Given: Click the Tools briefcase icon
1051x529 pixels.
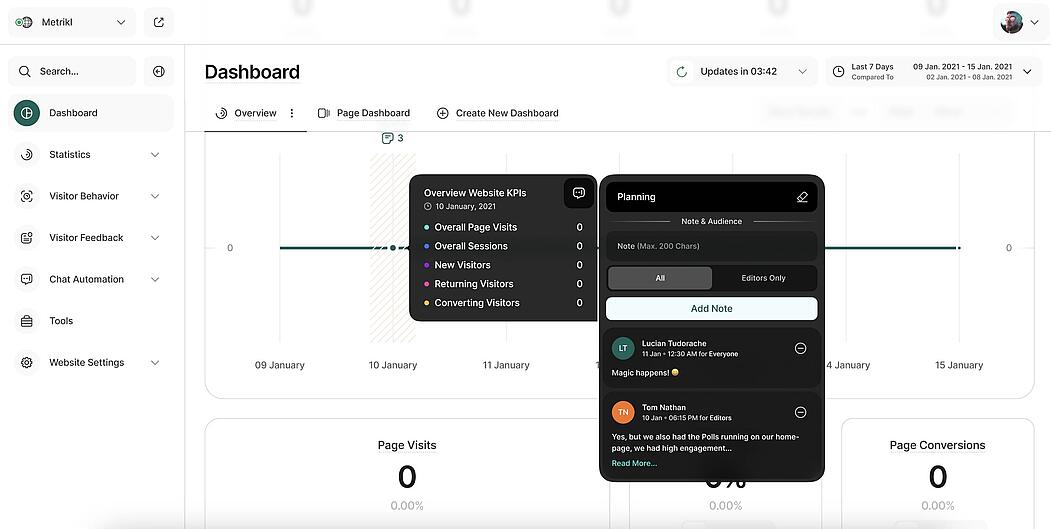Looking at the screenshot, I should click(27, 320).
